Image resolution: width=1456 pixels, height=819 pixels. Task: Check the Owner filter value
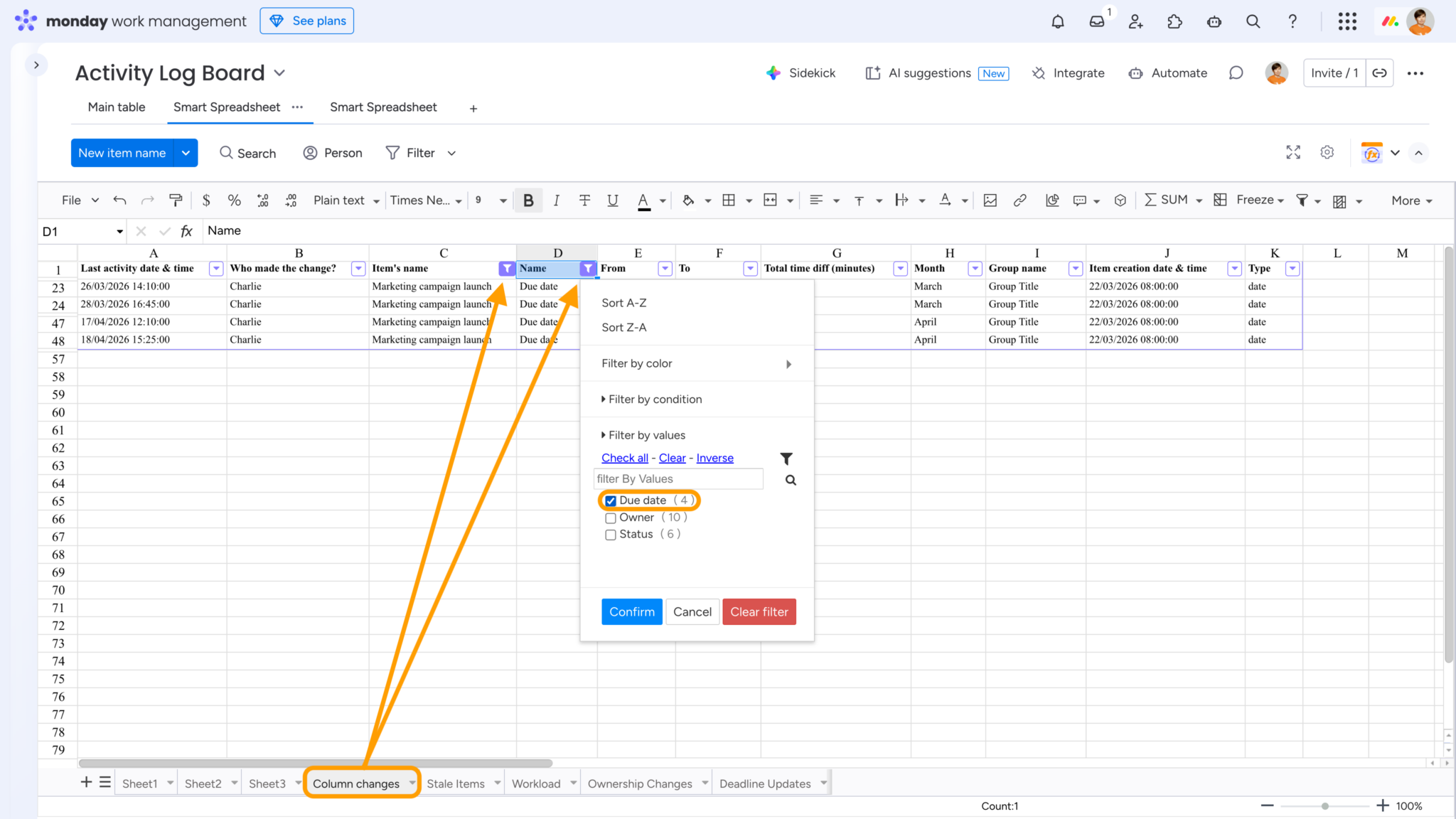click(611, 518)
